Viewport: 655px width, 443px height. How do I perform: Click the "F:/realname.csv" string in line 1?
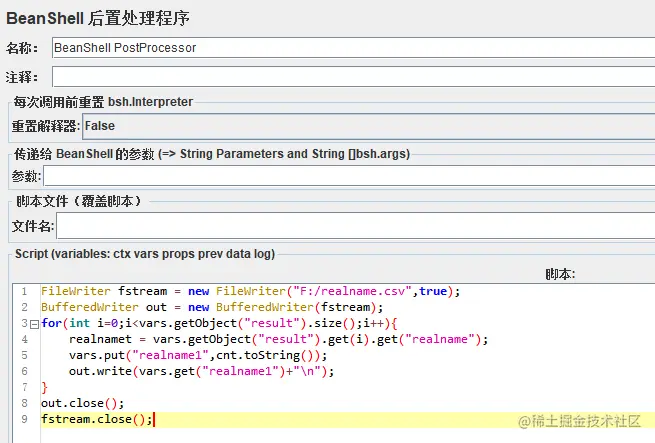coord(352,291)
